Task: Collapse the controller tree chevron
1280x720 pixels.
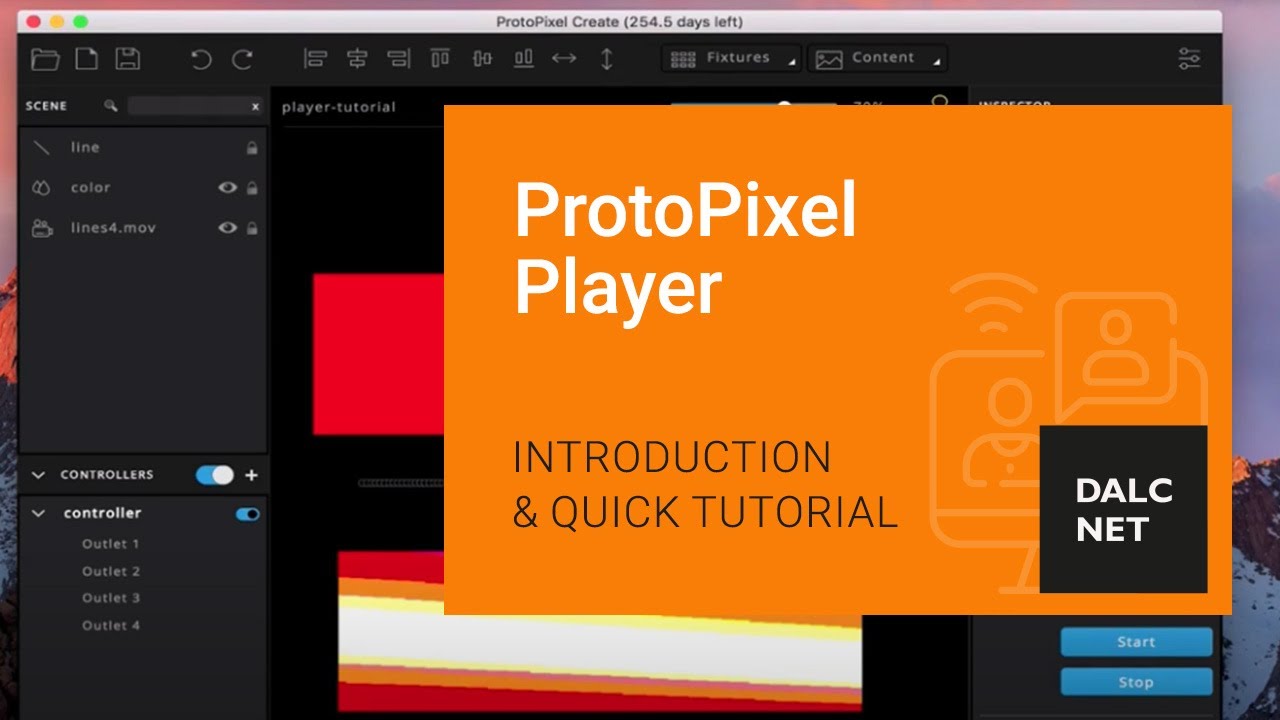Action: [x=39, y=514]
